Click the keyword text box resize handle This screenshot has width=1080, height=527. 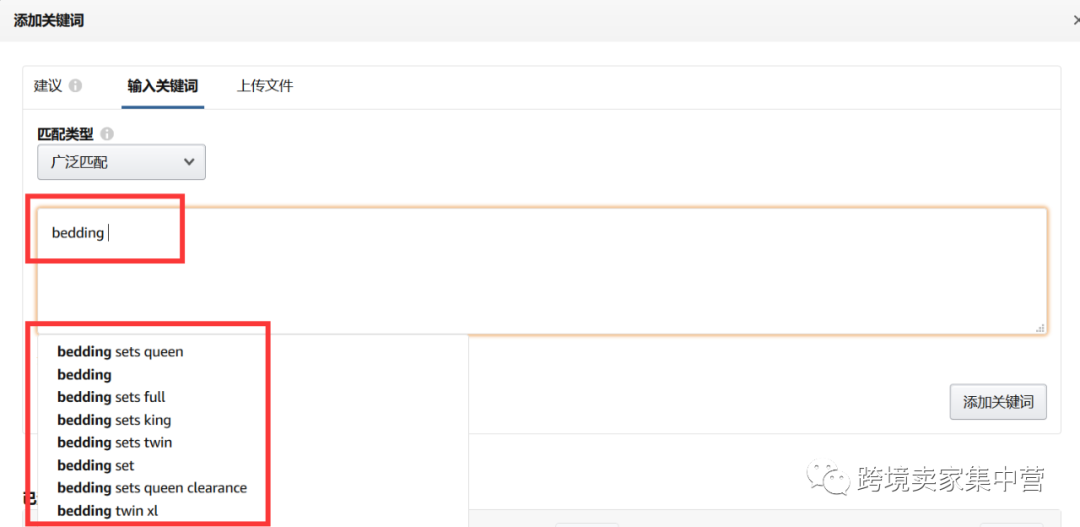(x=1040, y=327)
